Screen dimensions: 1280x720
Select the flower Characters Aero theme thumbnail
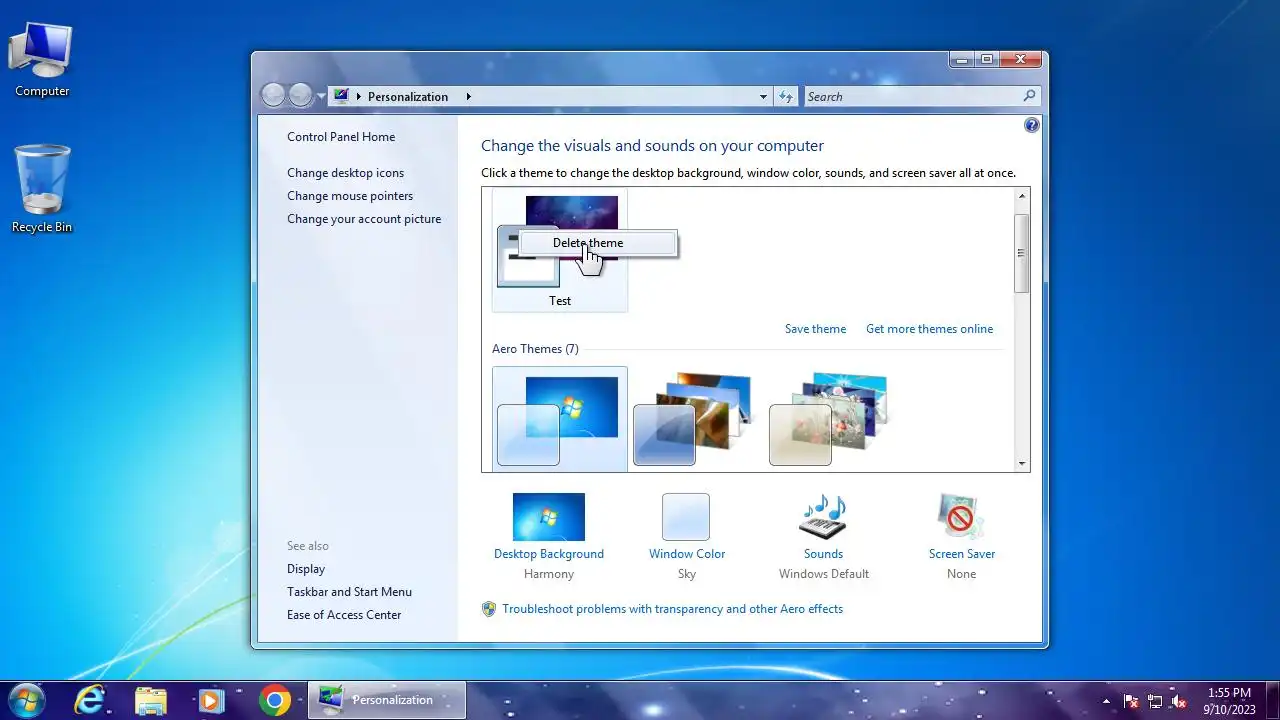click(x=828, y=419)
